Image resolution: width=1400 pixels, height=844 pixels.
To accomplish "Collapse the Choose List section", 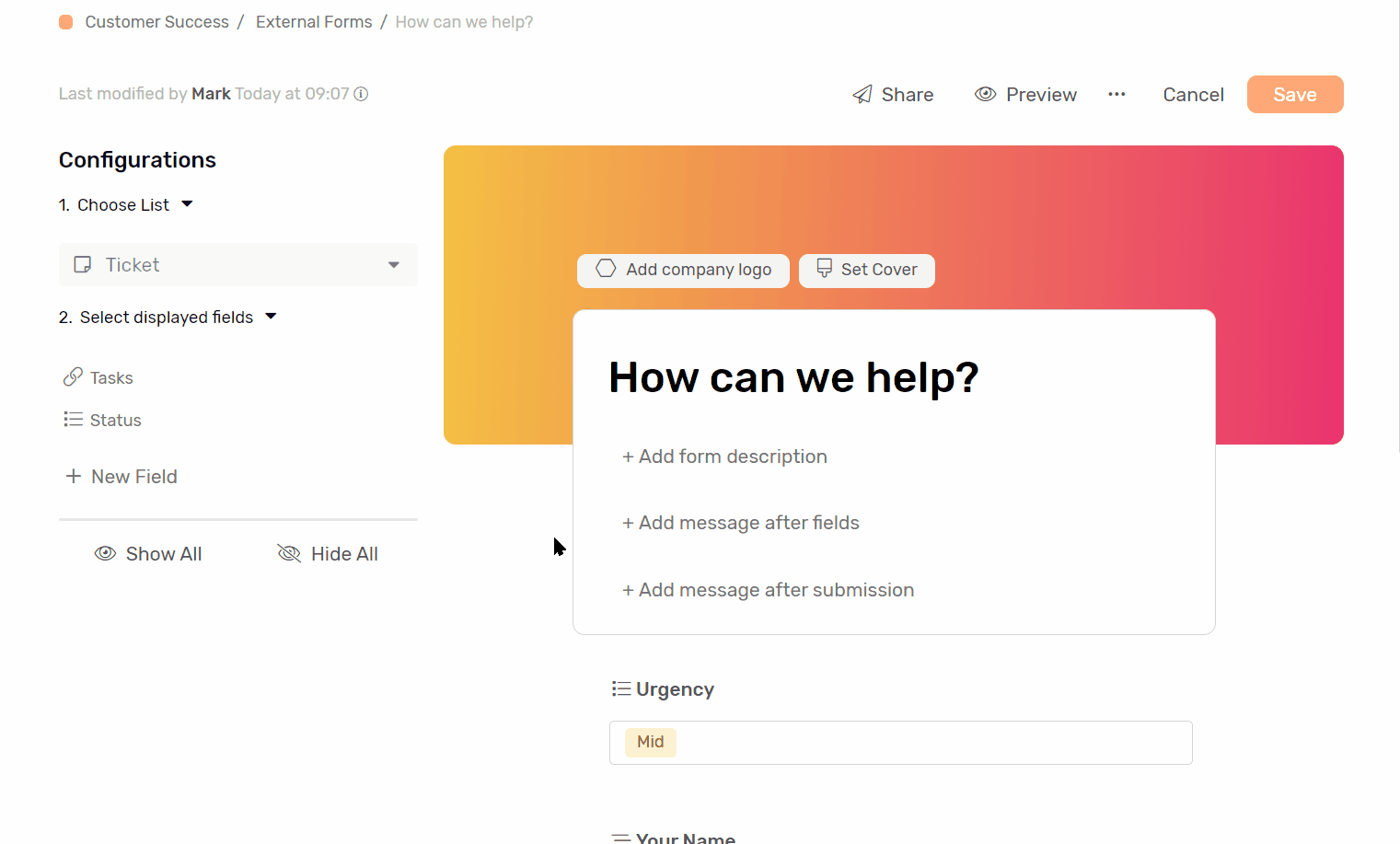I will tap(187, 204).
